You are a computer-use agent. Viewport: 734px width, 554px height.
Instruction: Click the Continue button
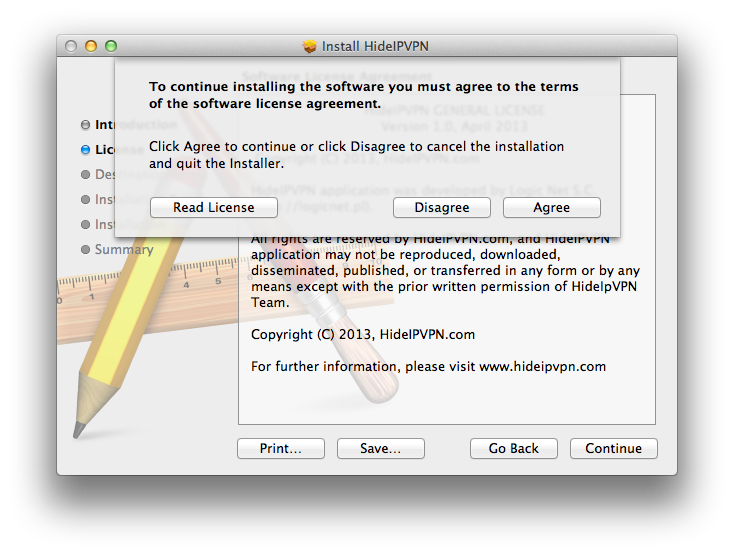pos(614,449)
